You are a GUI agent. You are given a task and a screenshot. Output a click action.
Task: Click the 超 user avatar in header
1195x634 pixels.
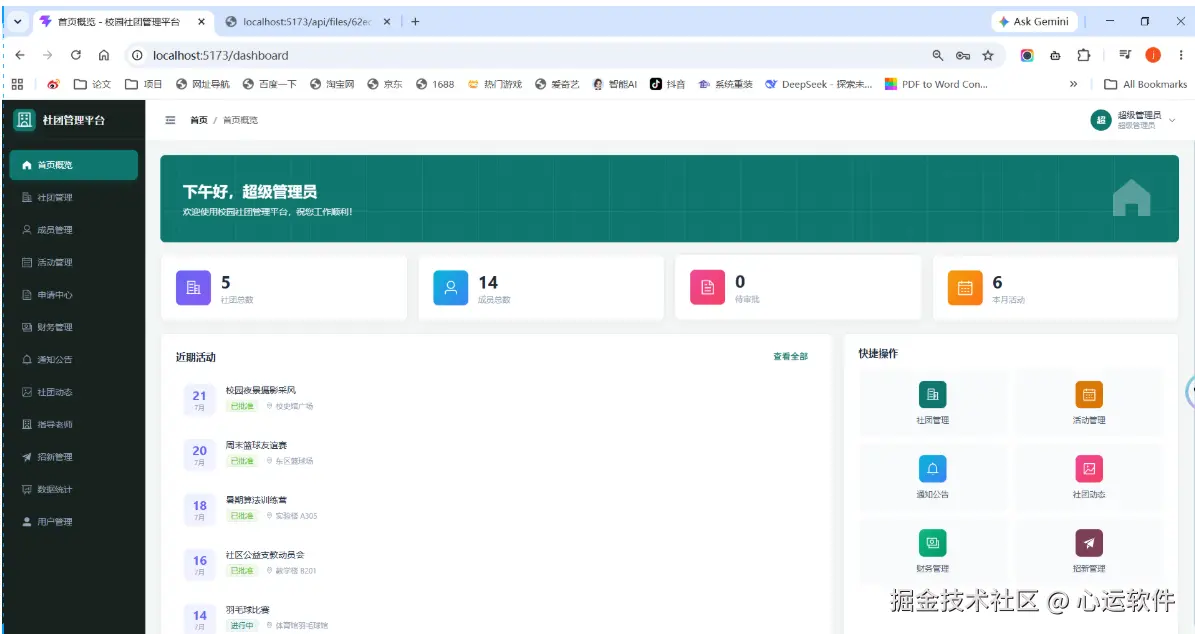click(1100, 120)
